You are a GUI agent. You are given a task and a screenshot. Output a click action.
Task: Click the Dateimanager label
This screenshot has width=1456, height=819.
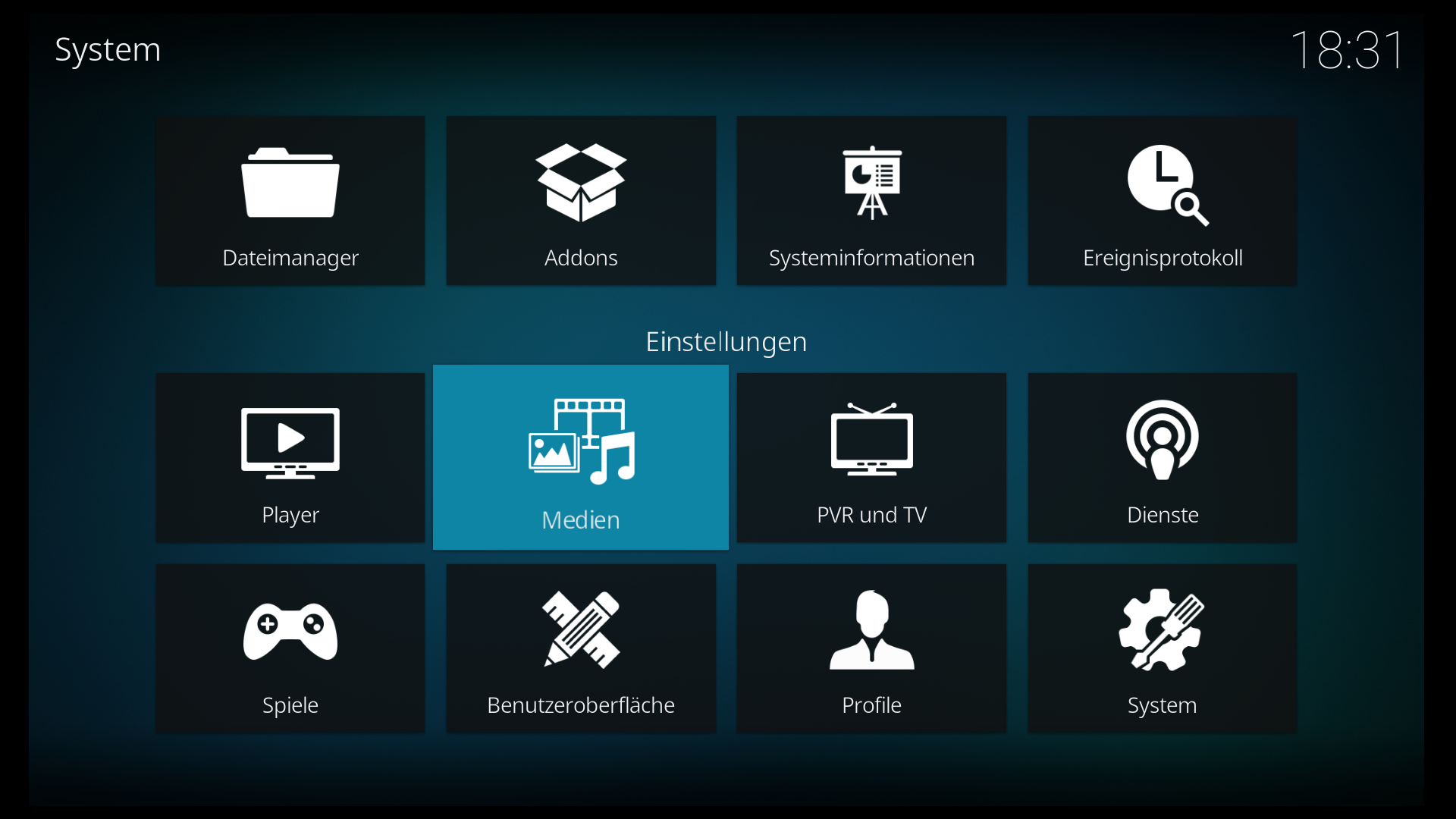290,258
